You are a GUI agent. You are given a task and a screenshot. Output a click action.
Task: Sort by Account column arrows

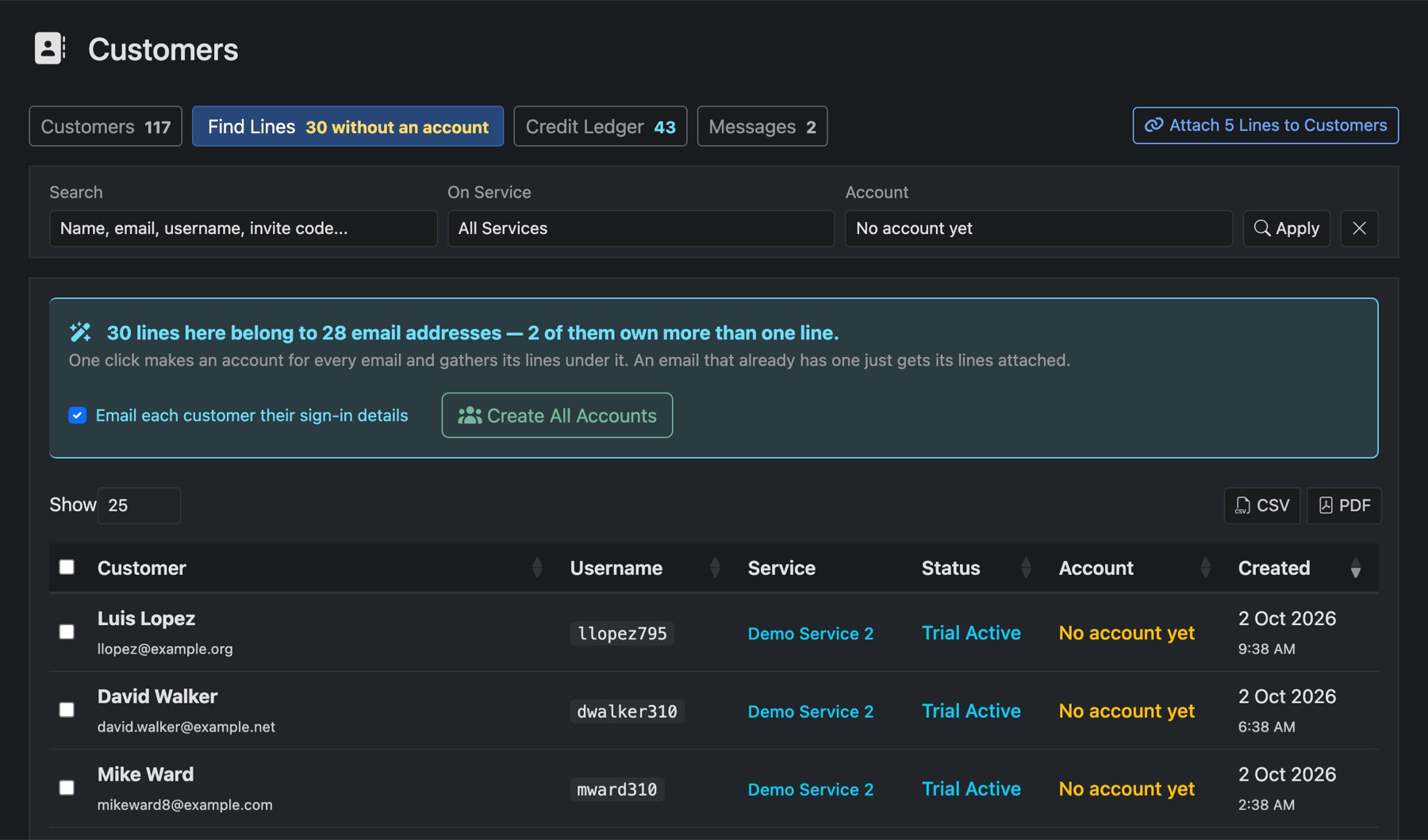coord(1205,567)
